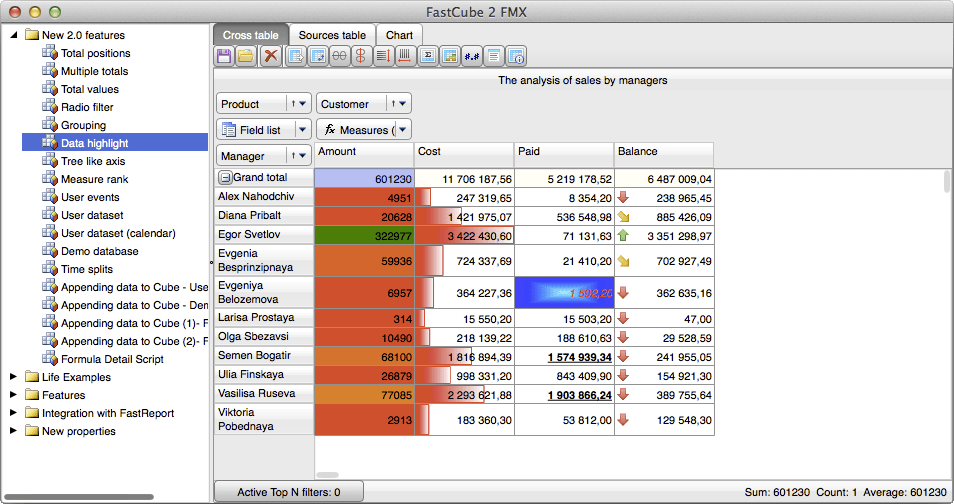Image resolution: width=954 pixels, height=504 pixels.
Task: Switch to the Chart tab
Action: [399, 35]
